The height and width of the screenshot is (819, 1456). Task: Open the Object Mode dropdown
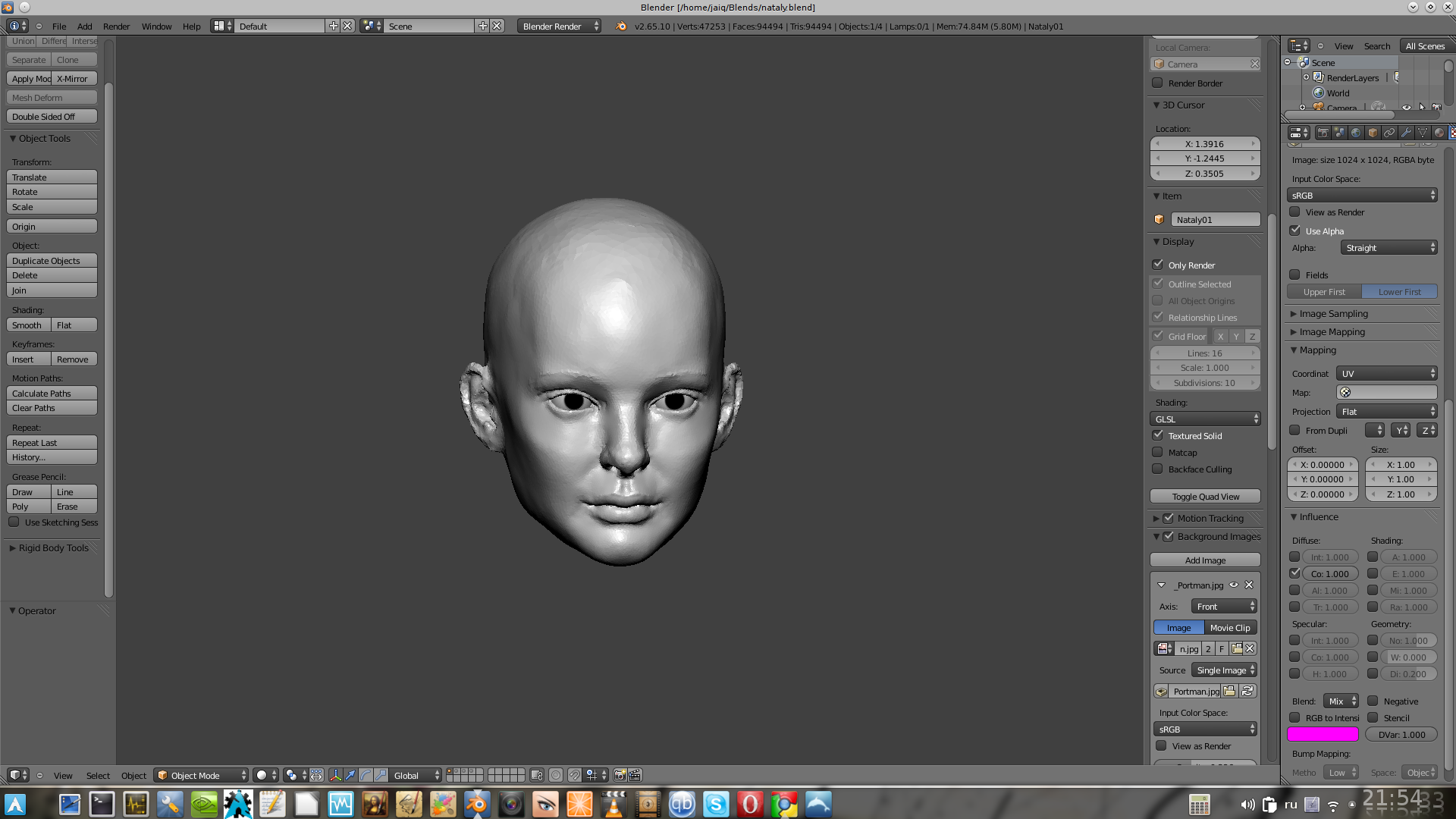(201, 775)
